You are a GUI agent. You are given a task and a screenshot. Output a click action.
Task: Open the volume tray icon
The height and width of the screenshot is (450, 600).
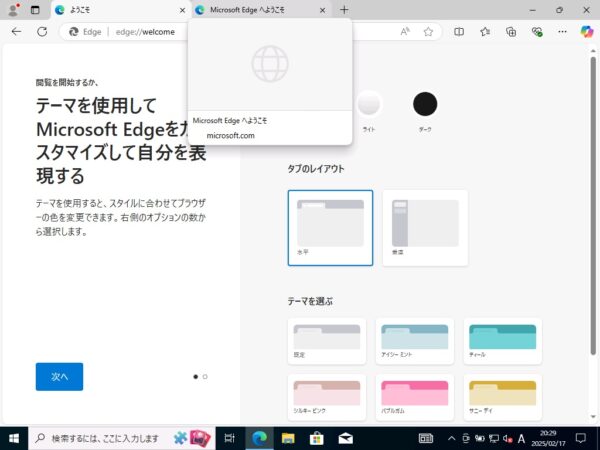point(508,439)
